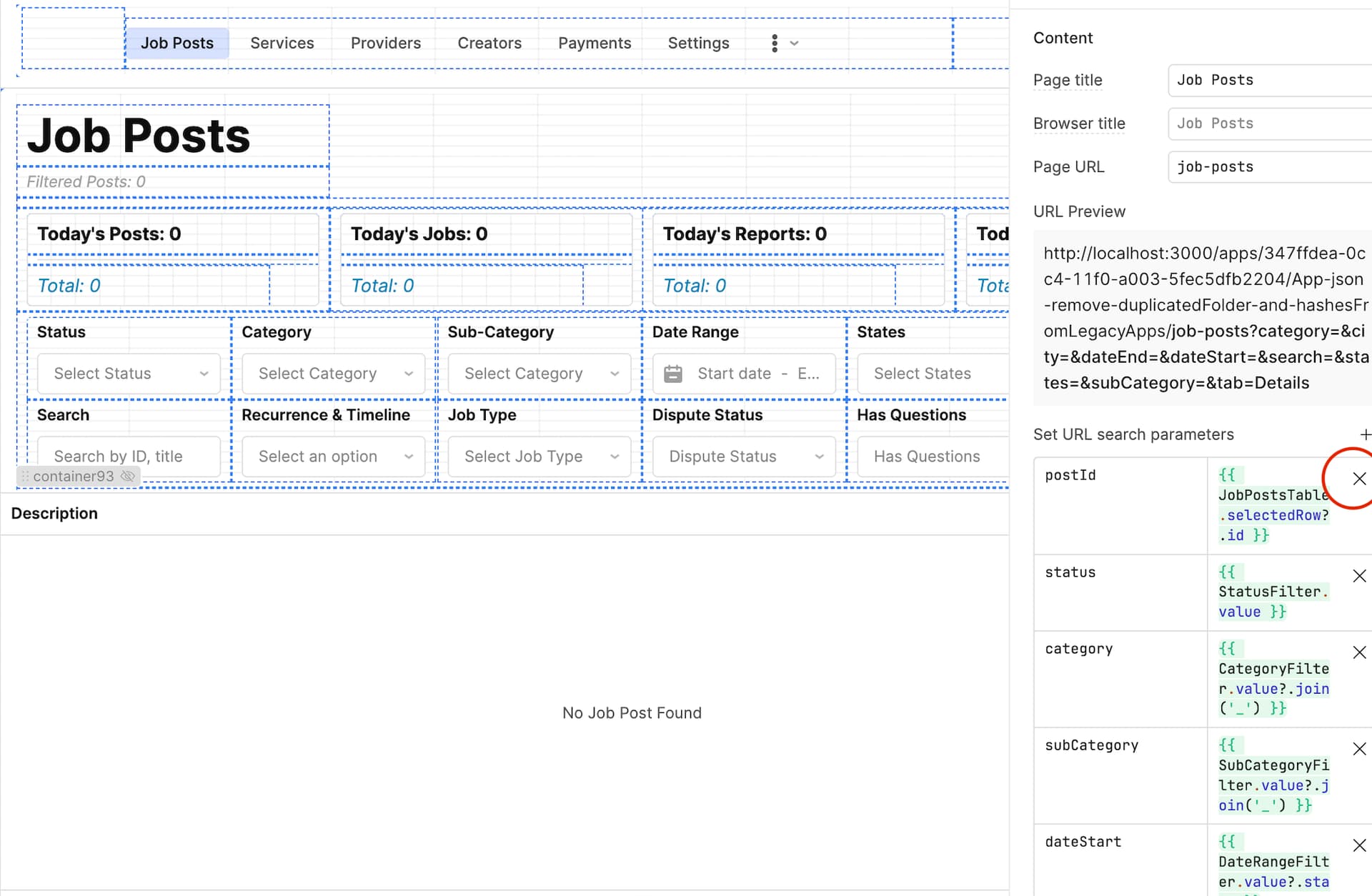Switch to the Services tab
The width and height of the screenshot is (1372, 896).
[282, 44]
